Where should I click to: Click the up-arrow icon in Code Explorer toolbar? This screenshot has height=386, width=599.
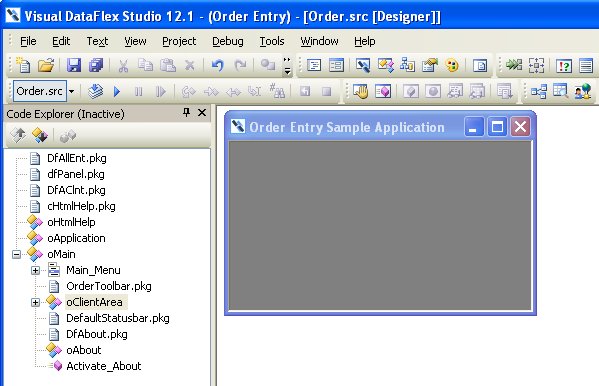click(18, 135)
